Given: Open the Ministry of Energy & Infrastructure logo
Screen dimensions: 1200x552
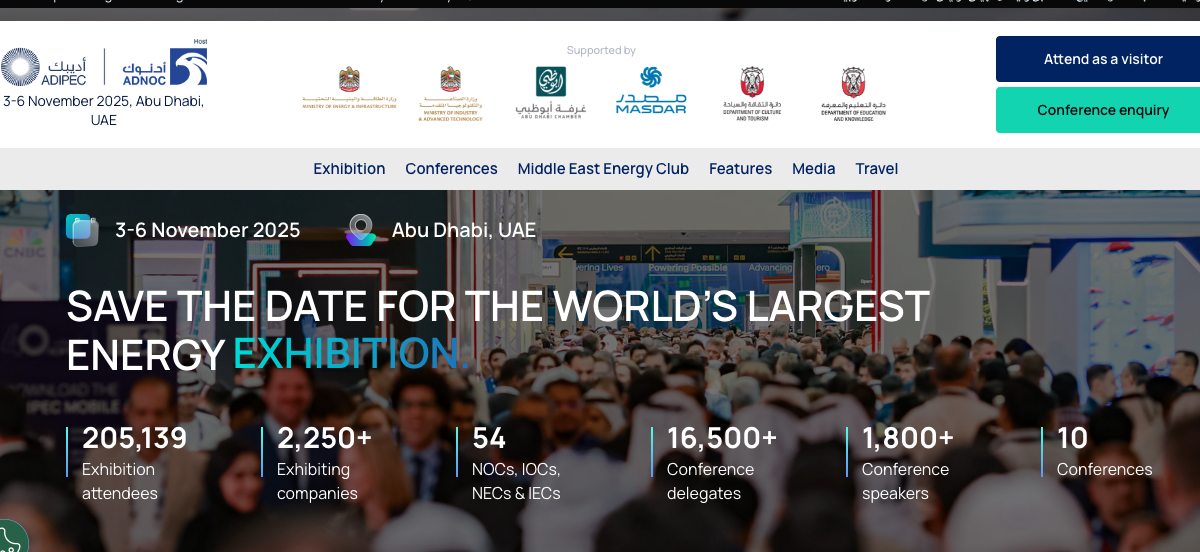Looking at the screenshot, I should coord(349,94).
